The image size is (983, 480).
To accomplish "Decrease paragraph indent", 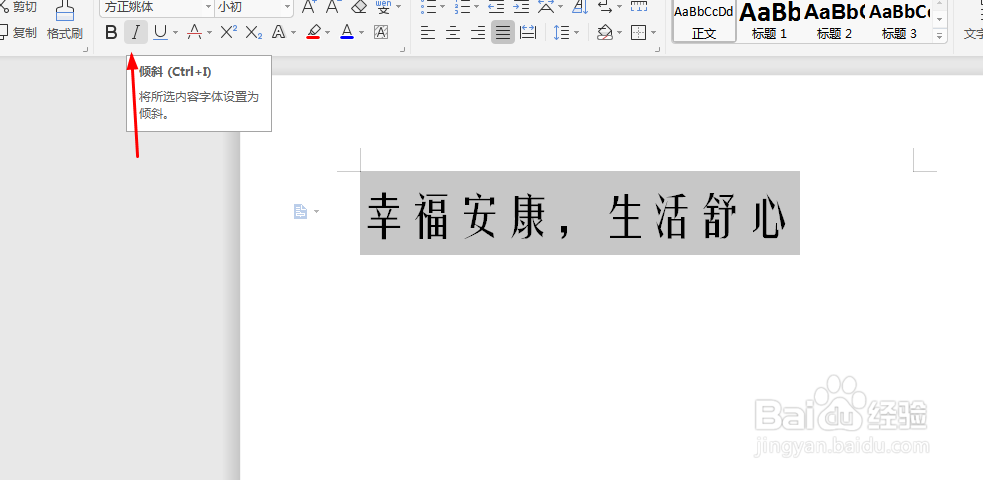I will [496, 8].
